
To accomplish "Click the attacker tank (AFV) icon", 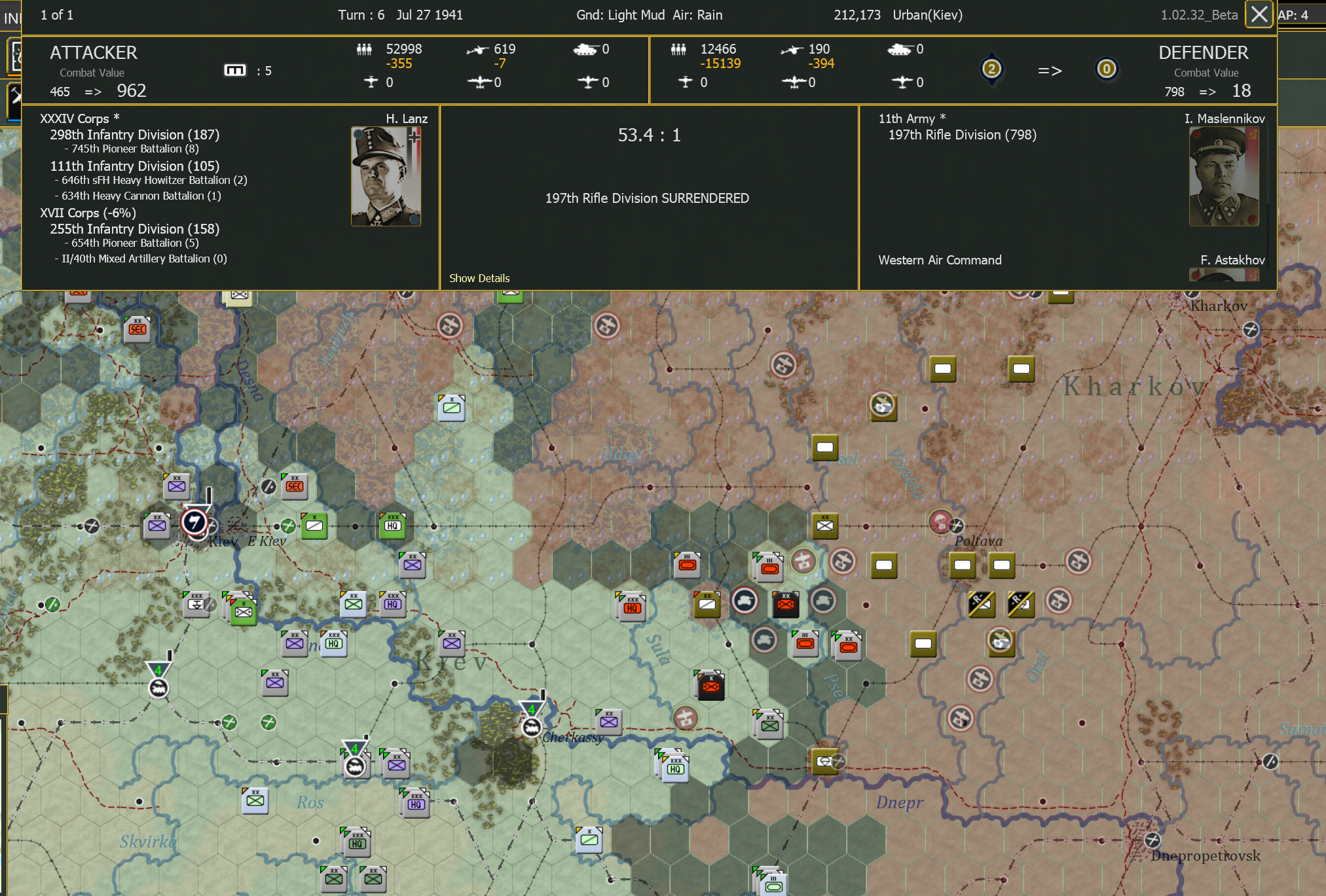I will [585, 49].
